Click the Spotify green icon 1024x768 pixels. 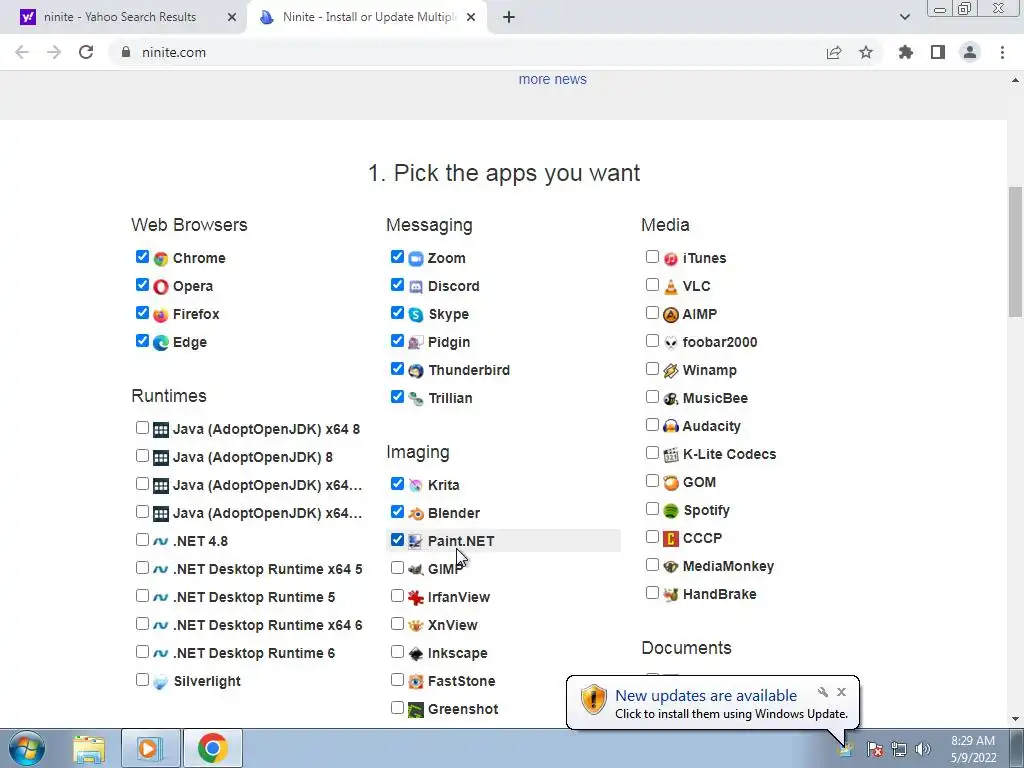pyautogui.click(x=671, y=511)
